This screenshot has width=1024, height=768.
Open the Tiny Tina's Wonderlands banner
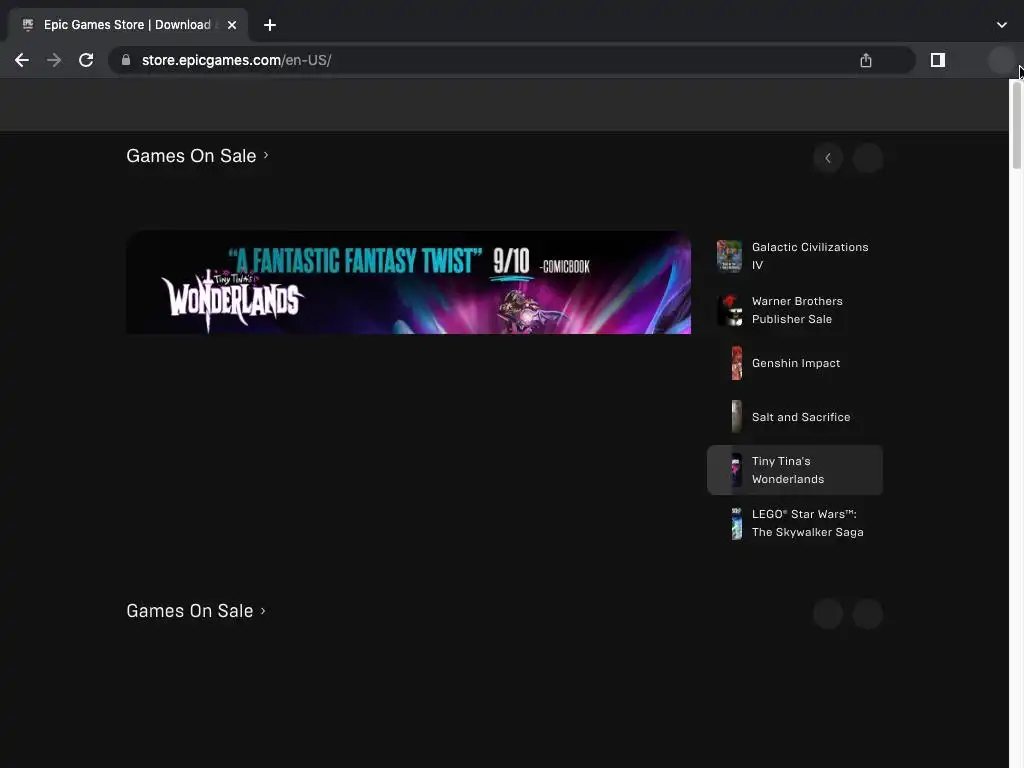pyautogui.click(x=409, y=282)
